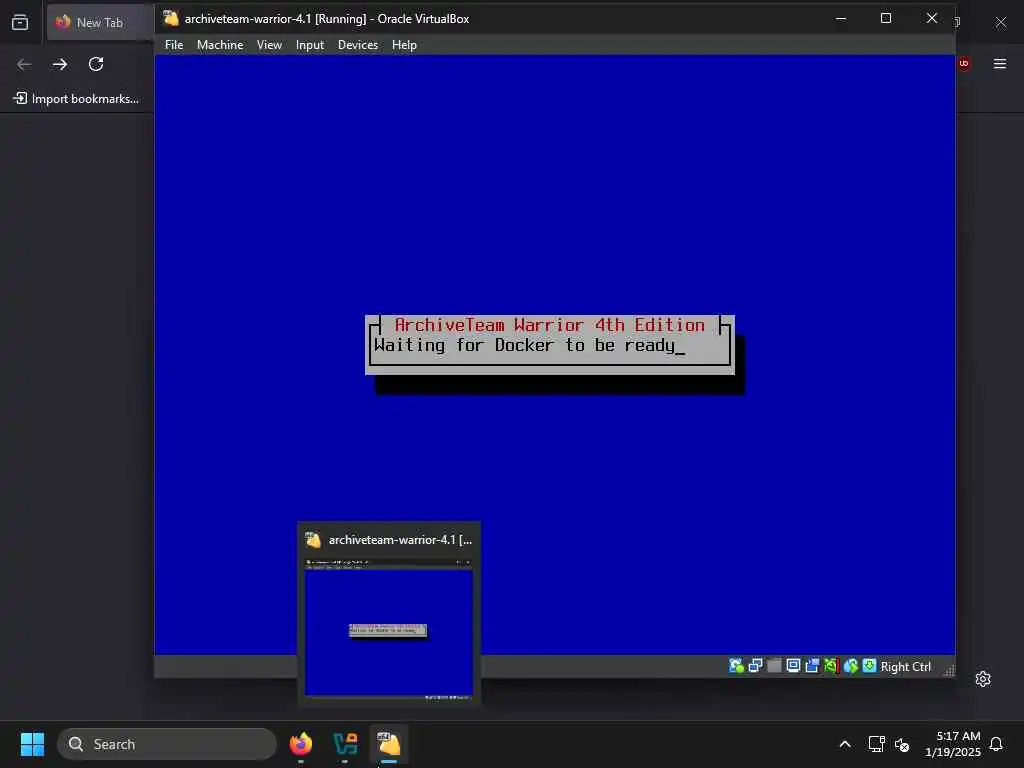
Task: Click the hard disk activity status icon
Action: pyautogui.click(x=736, y=666)
